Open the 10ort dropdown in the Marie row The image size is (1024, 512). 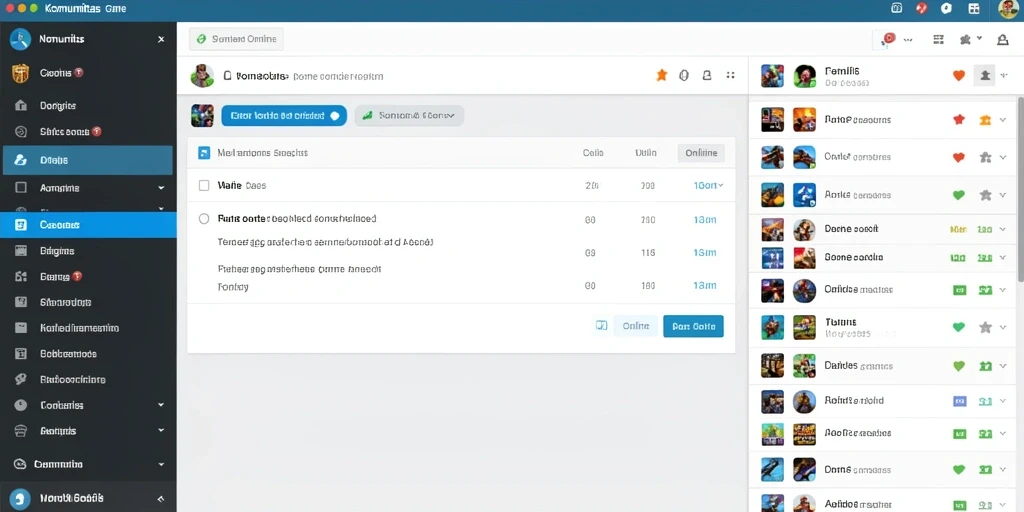pyautogui.click(x=708, y=185)
